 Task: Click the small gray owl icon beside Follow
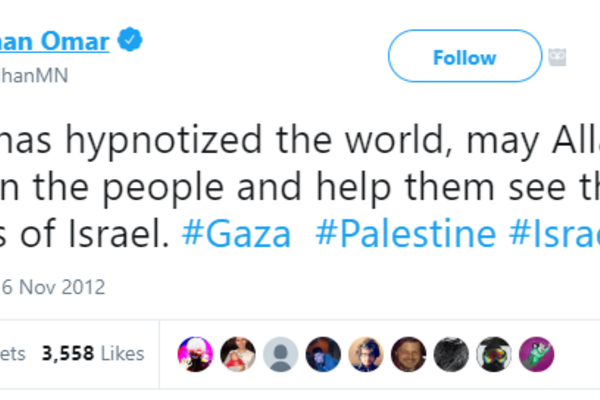click(x=558, y=57)
